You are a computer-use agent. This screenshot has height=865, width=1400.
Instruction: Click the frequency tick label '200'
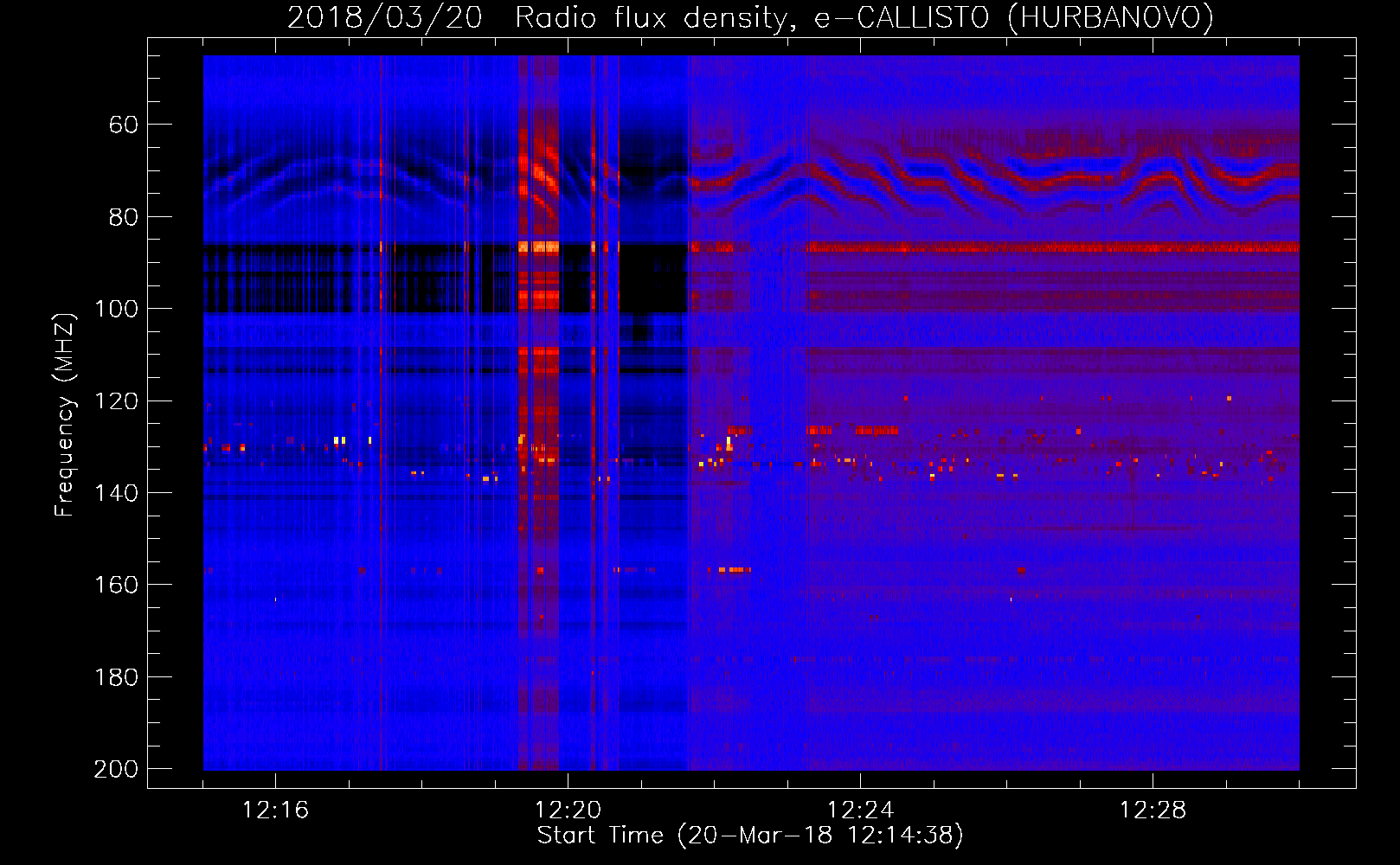[x=117, y=769]
